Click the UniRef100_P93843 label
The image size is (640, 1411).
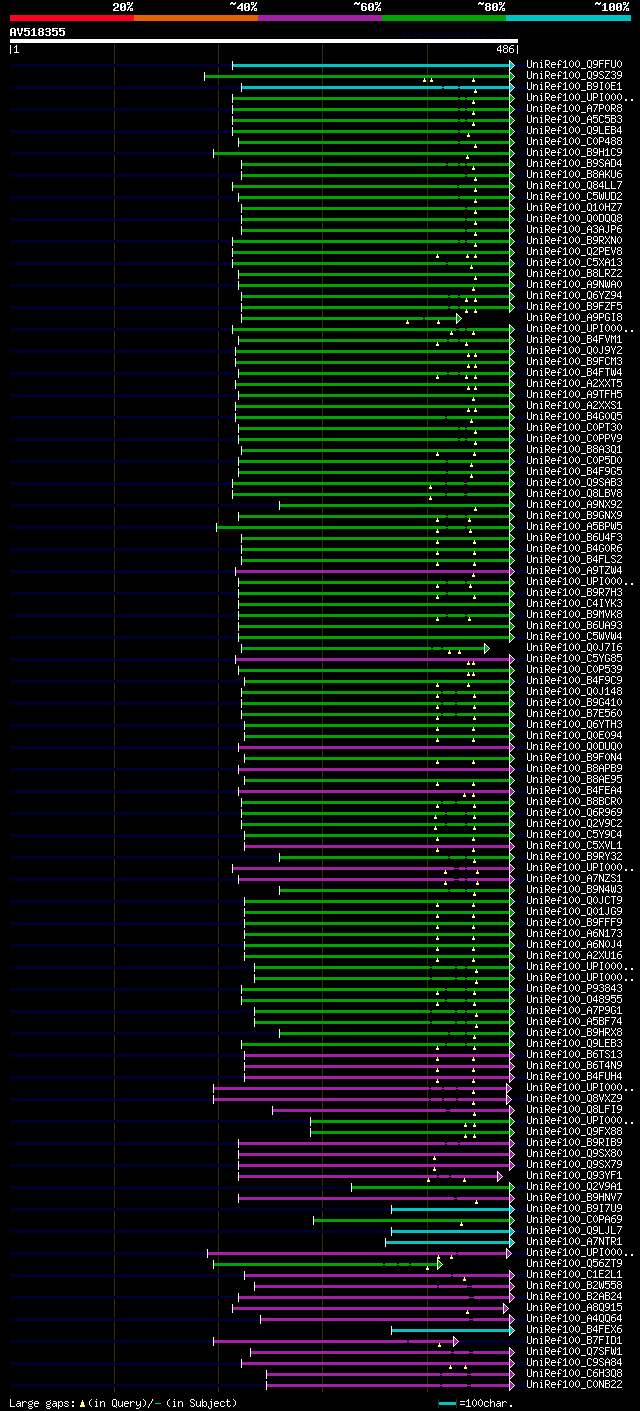pos(574,989)
